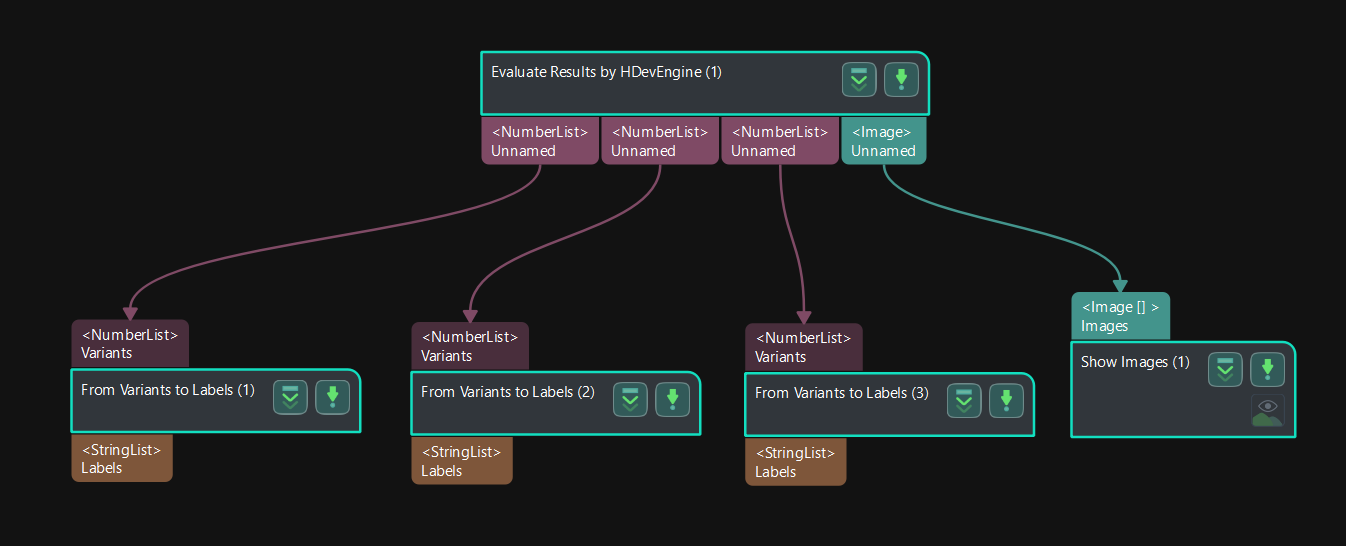
Task: Click the Image Unnamed output port
Action: (x=884, y=141)
